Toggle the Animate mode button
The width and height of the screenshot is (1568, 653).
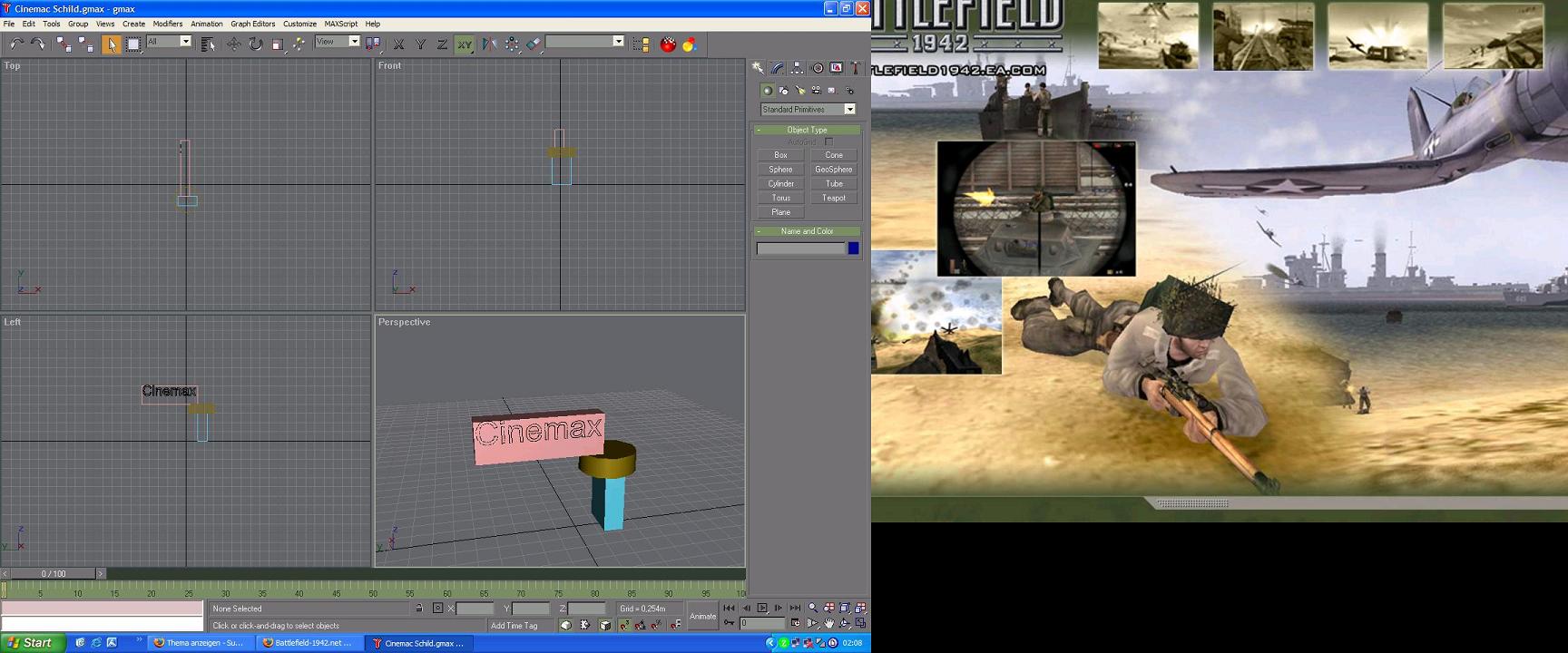[703, 617]
